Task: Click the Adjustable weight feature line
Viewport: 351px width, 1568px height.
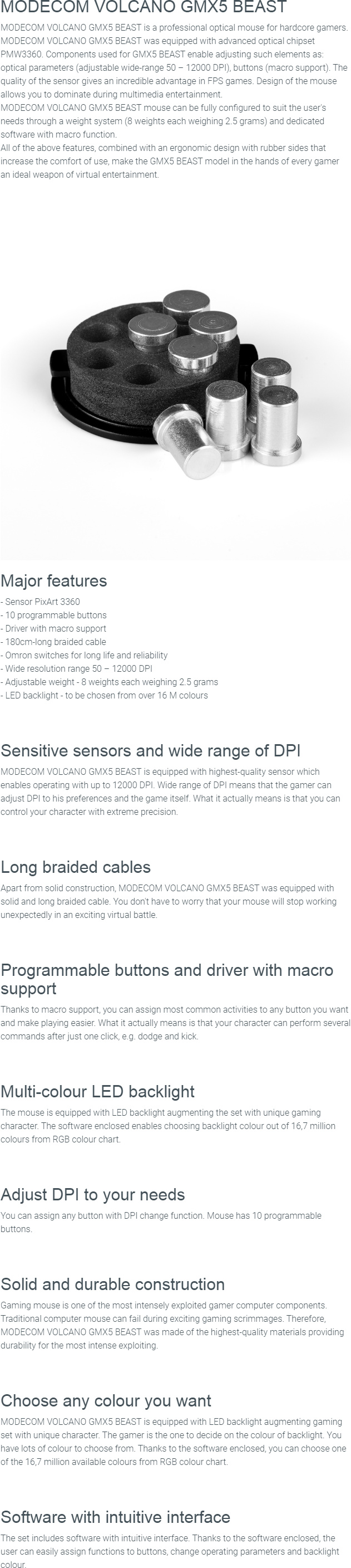Action: 109,682
